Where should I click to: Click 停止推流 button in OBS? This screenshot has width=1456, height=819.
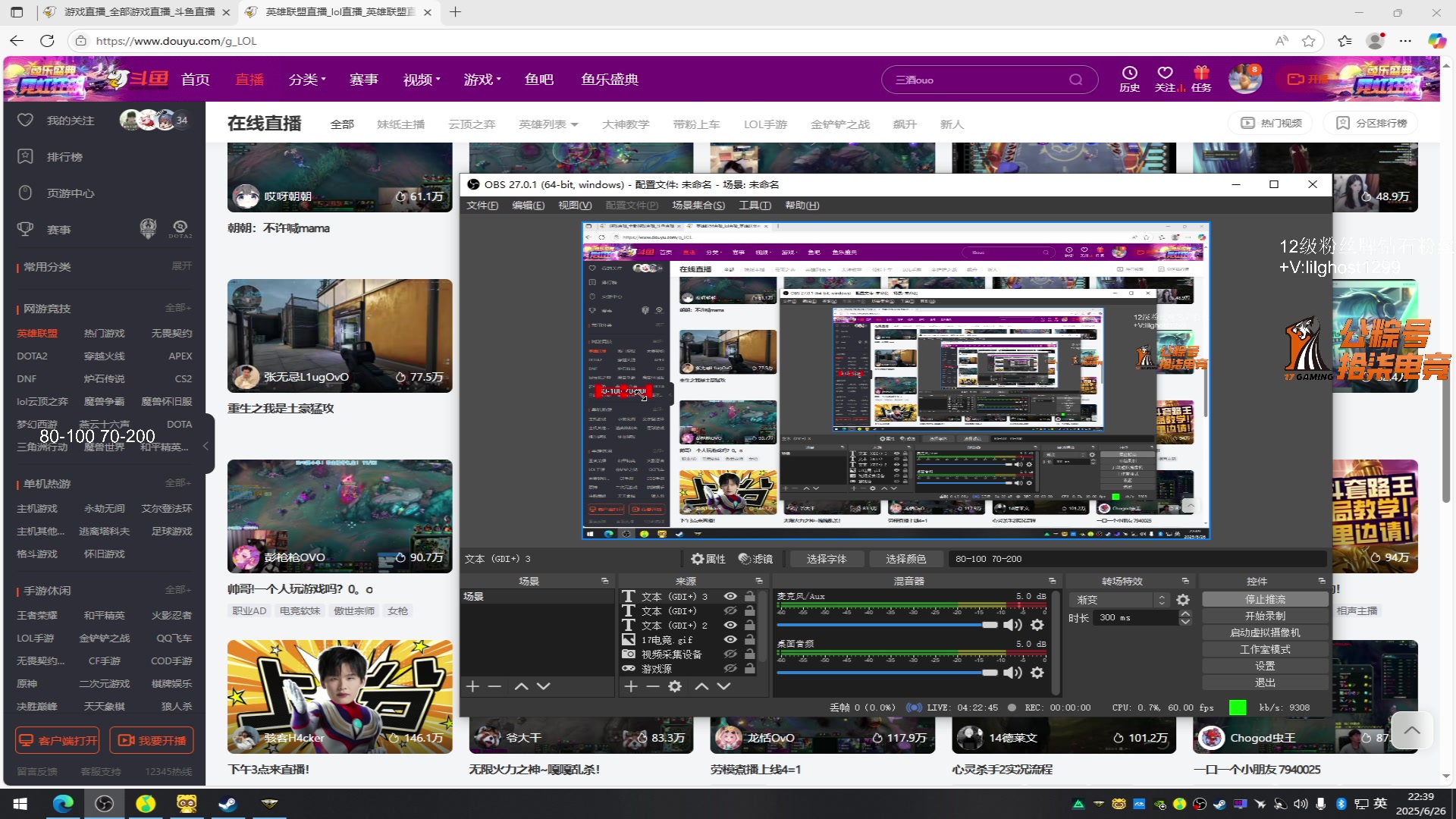(1265, 600)
